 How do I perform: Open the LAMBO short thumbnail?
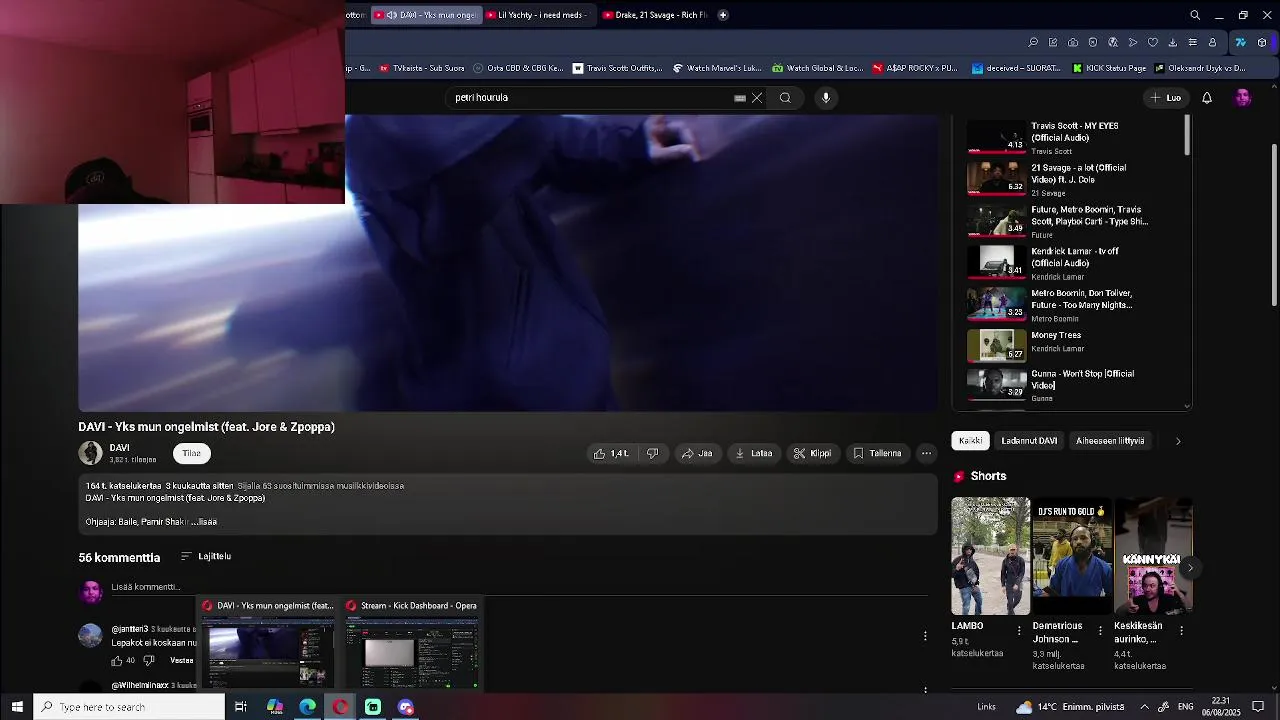(990, 556)
